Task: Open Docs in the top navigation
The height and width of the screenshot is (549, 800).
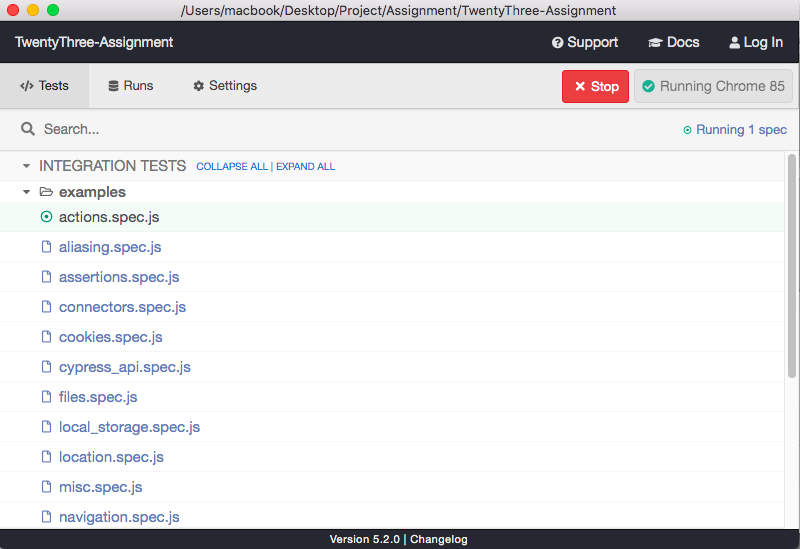Action: point(673,42)
